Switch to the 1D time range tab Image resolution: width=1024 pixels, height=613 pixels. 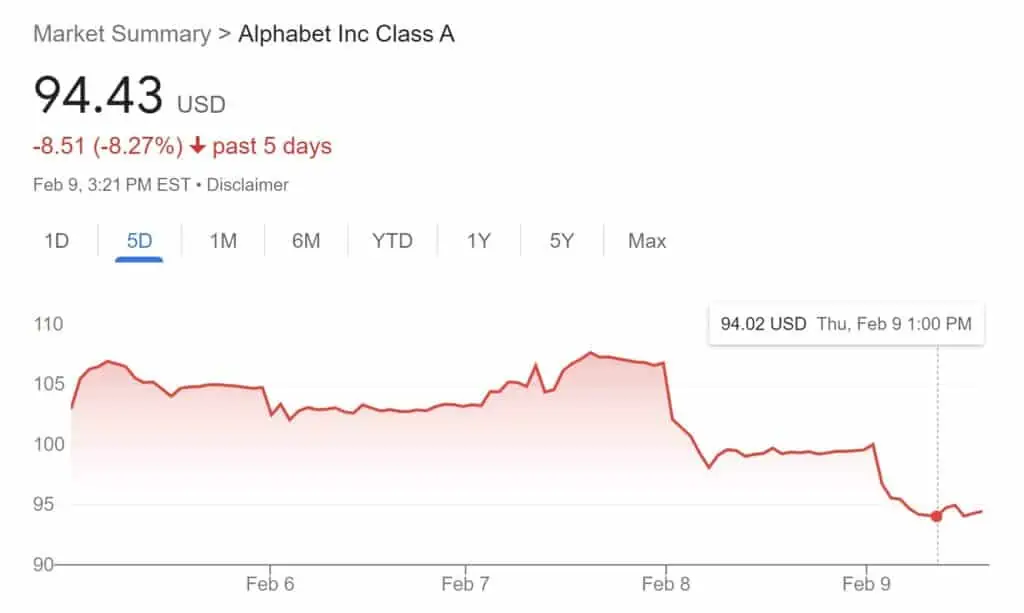(56, 241)
